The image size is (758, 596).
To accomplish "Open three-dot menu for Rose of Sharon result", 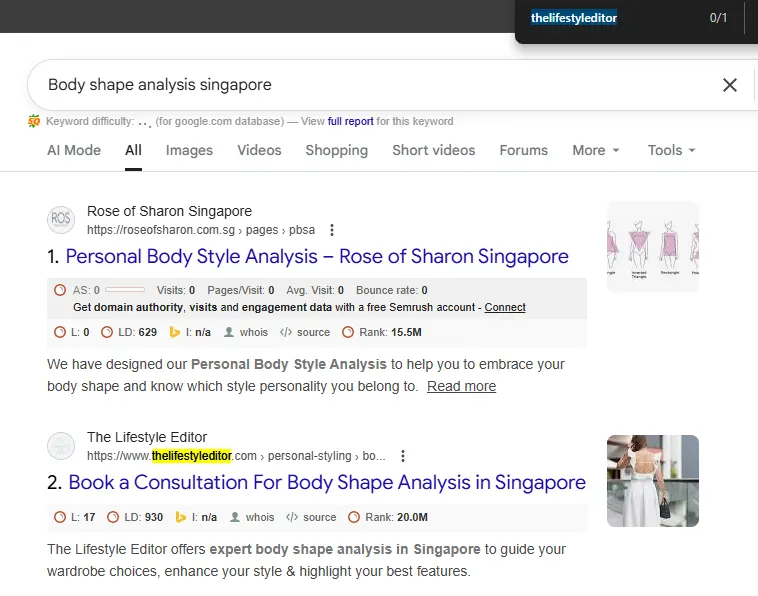I will [x=332, y=230].
